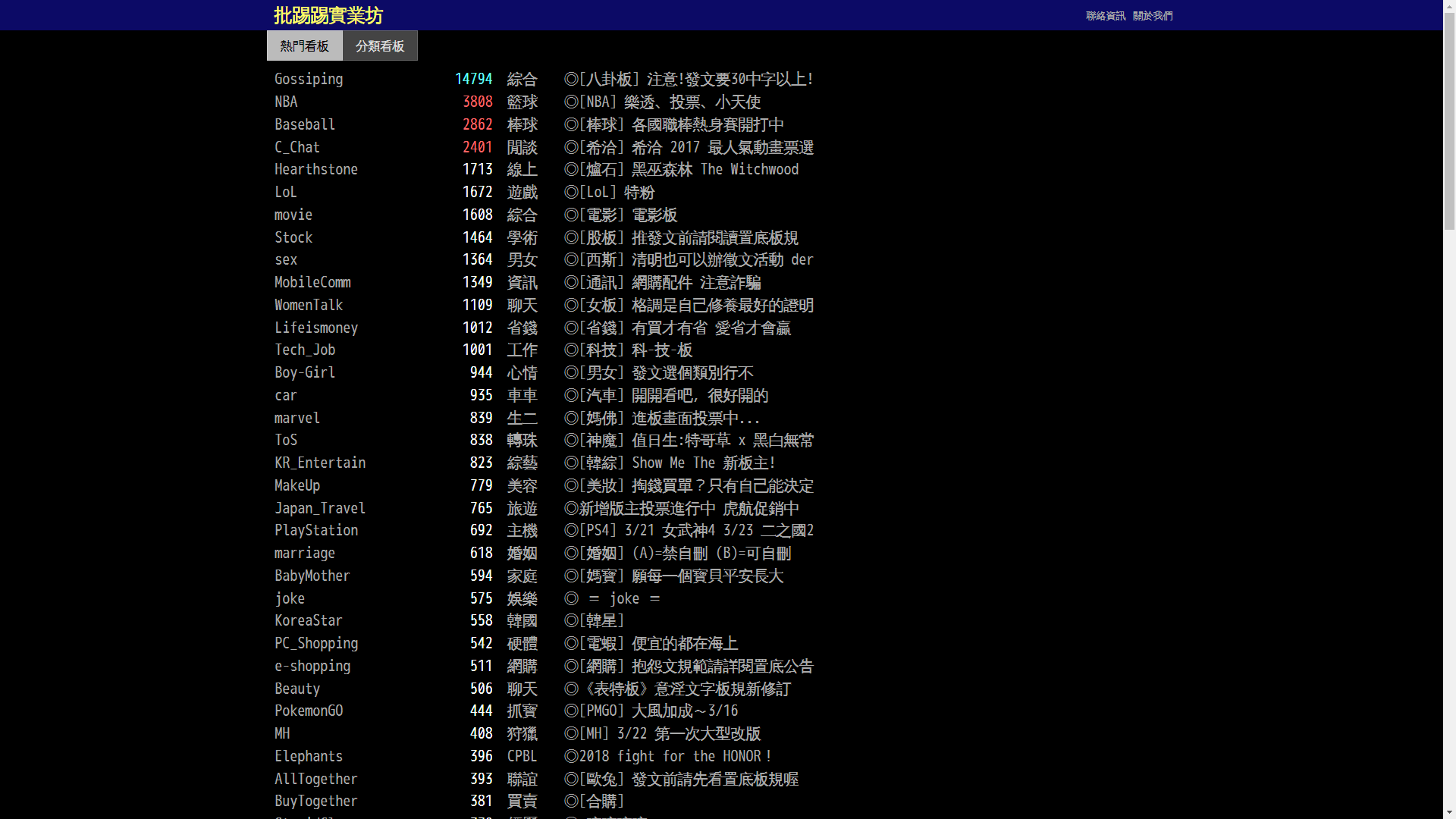Open the C_Chat board entry
This screenshot has height=819, width=1456.
297,147
